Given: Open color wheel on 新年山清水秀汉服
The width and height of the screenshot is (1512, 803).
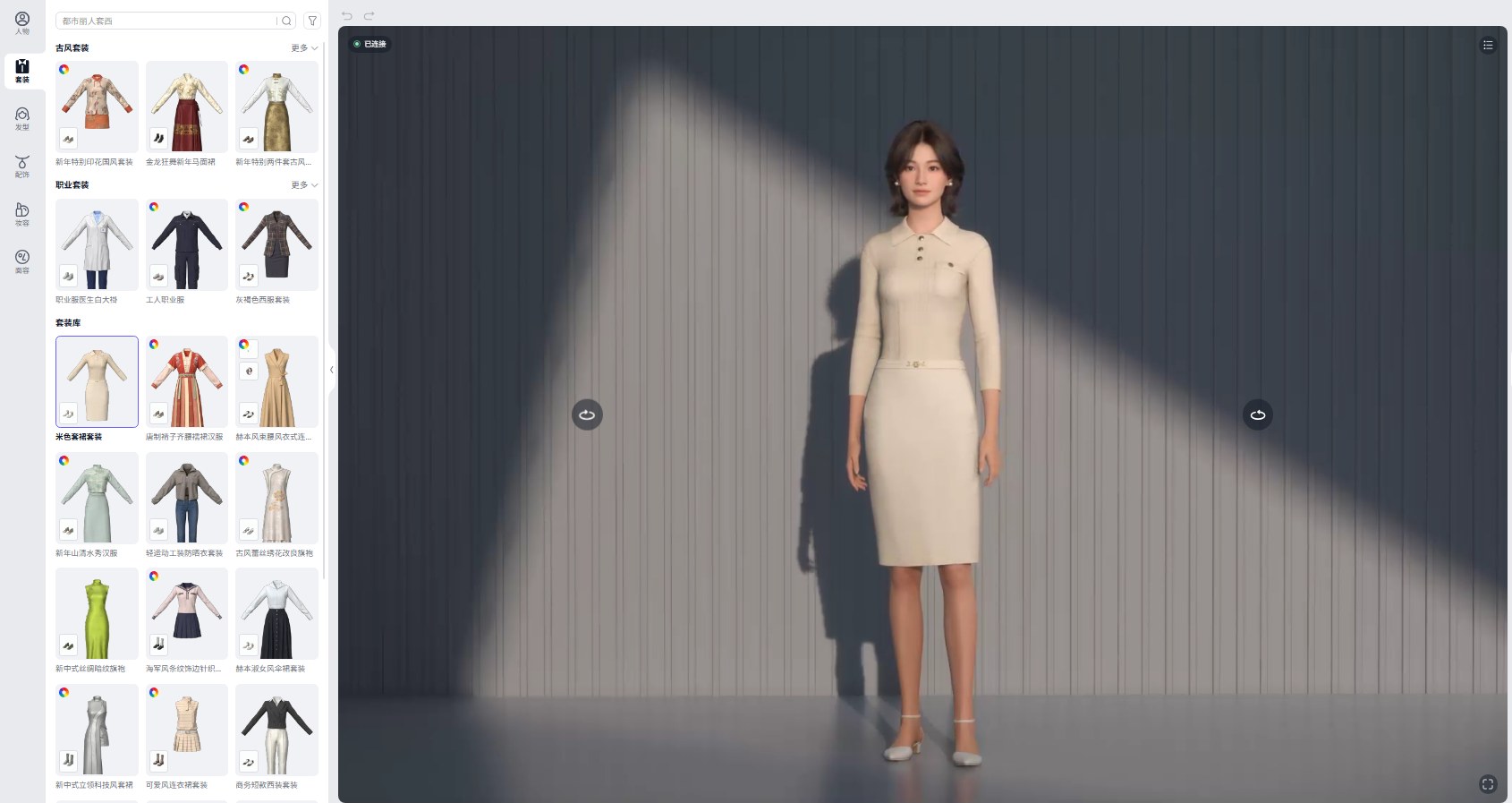Looking at the screenshot, I should (x=64, y=460).
